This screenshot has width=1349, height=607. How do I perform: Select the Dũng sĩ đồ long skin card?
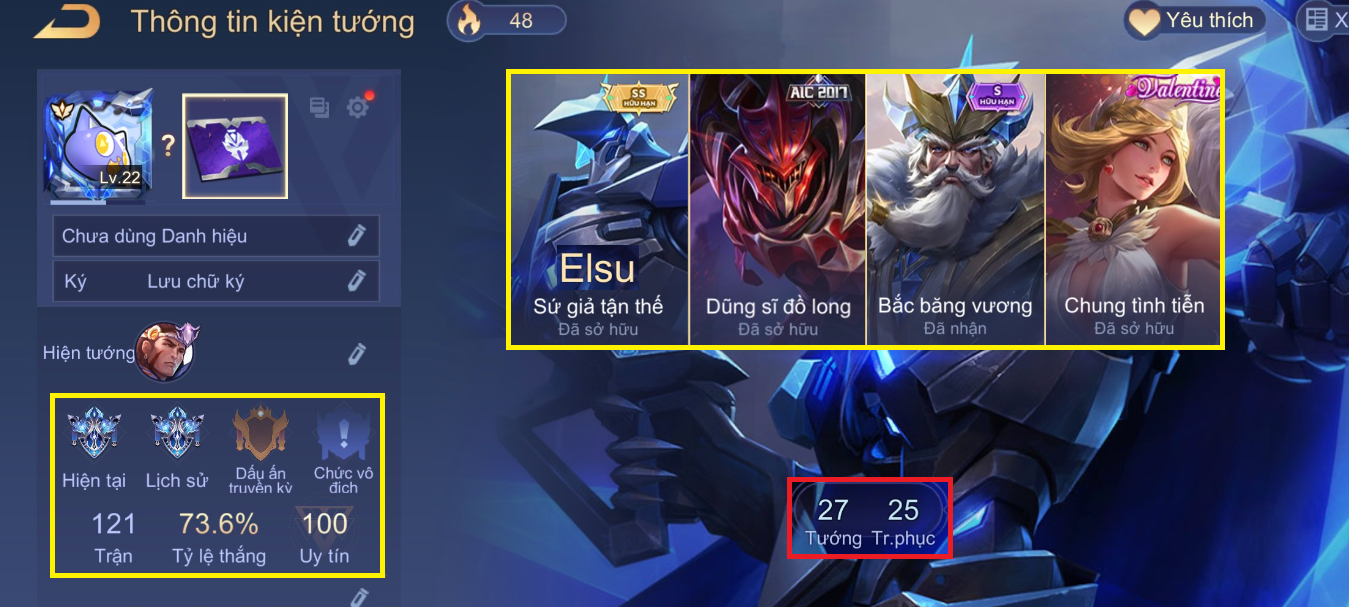click(778, 209)
